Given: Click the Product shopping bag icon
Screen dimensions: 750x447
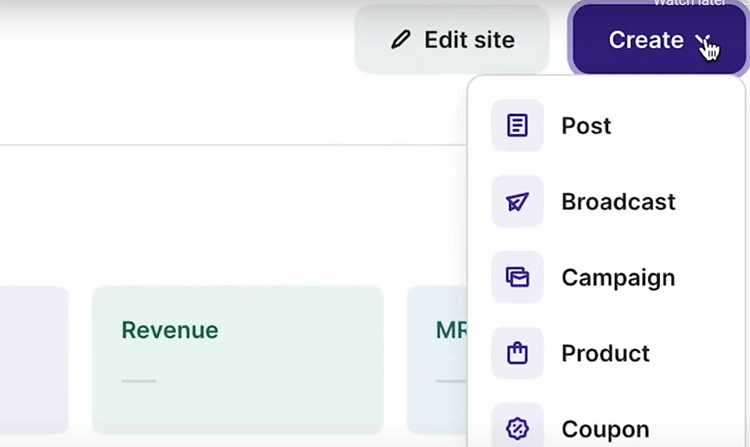Looking at the screenshot, I should point(517,353).
